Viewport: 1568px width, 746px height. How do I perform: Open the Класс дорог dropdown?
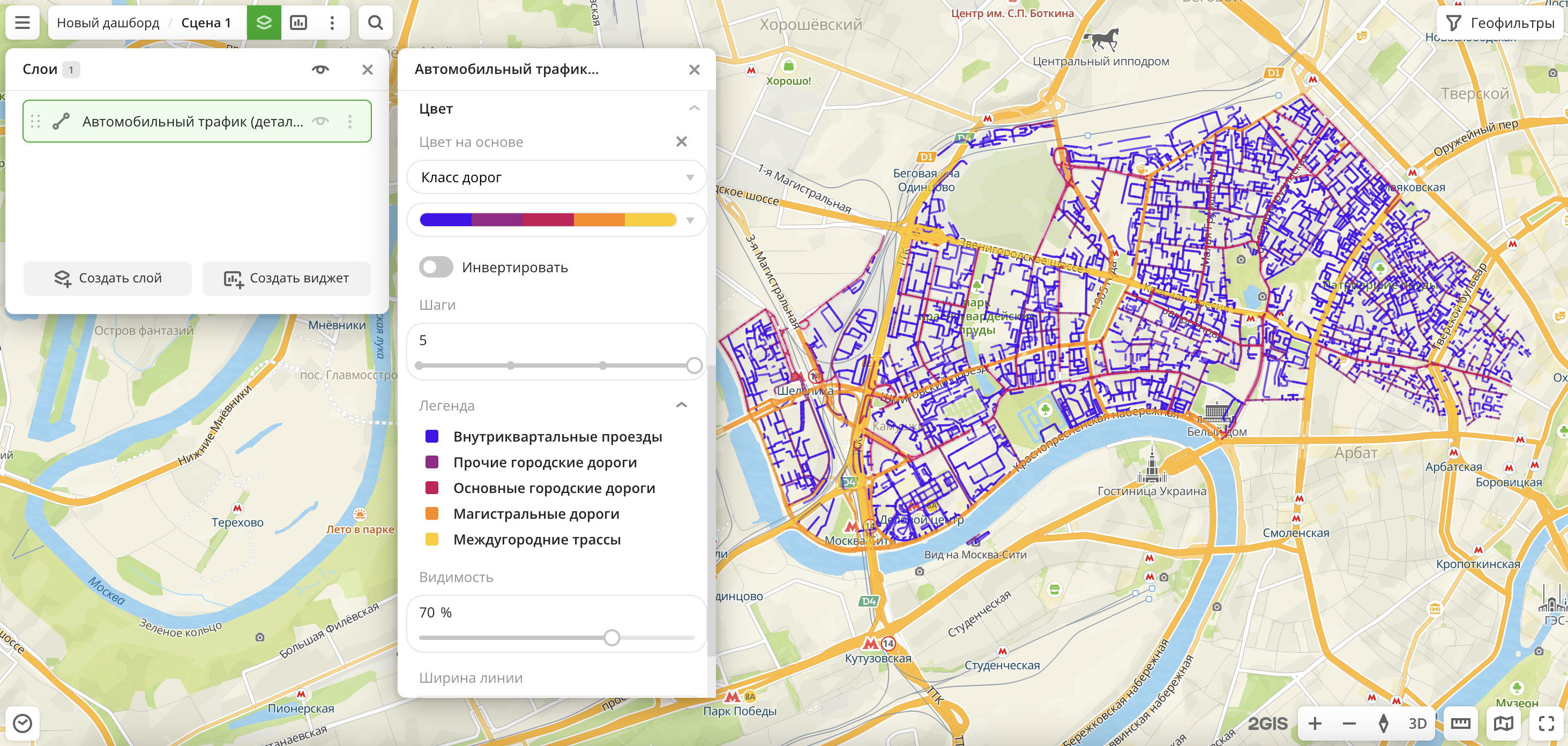tap(556, 177)
